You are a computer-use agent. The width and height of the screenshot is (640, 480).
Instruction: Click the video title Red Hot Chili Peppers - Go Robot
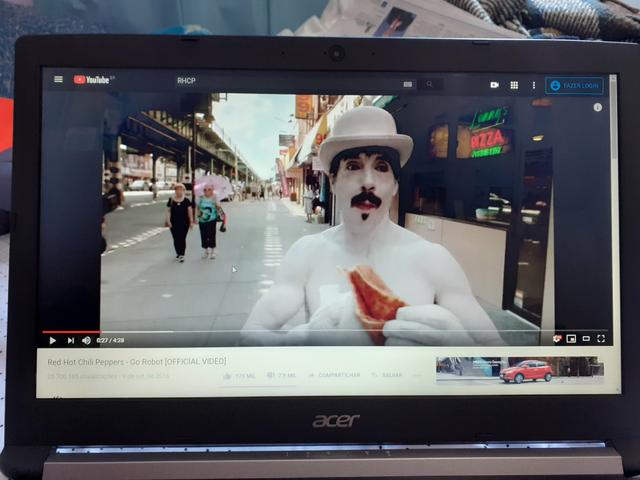137,362
